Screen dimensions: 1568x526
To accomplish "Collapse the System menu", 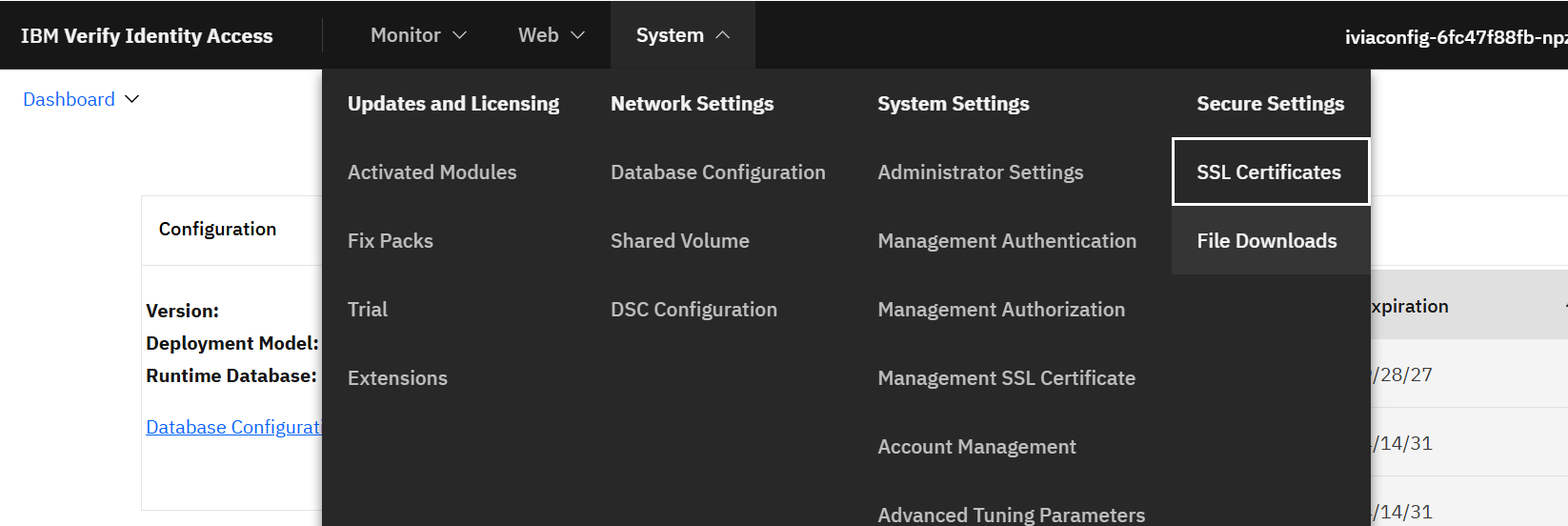I will click(x=682, y=35).
